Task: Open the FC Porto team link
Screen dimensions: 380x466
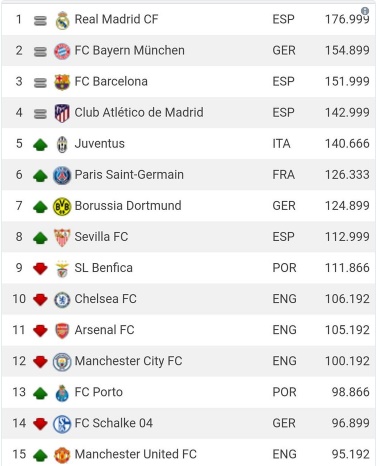Action: [x=99, y=392]
